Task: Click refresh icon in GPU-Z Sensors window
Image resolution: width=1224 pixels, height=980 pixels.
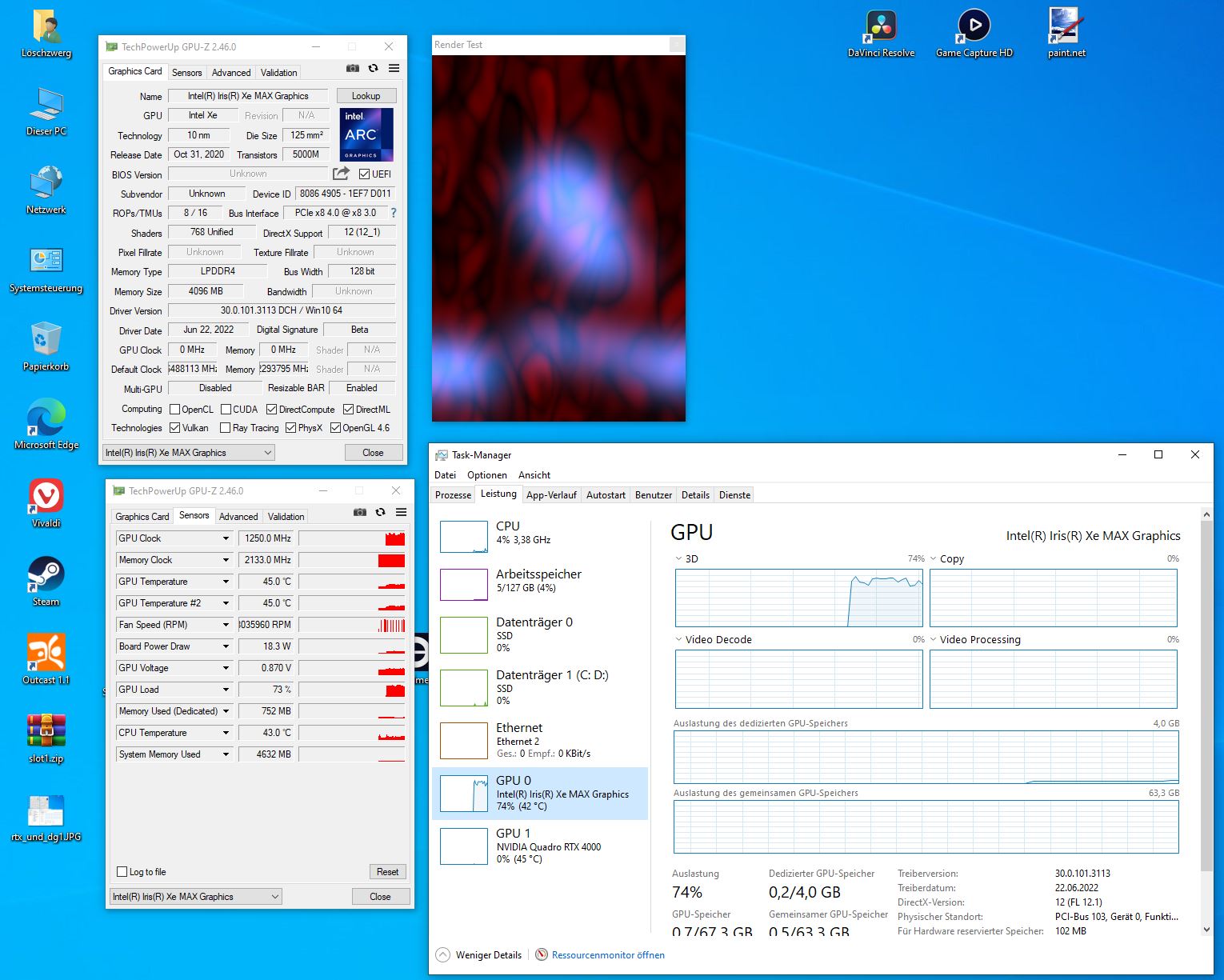Action: [x=380, y=512]
